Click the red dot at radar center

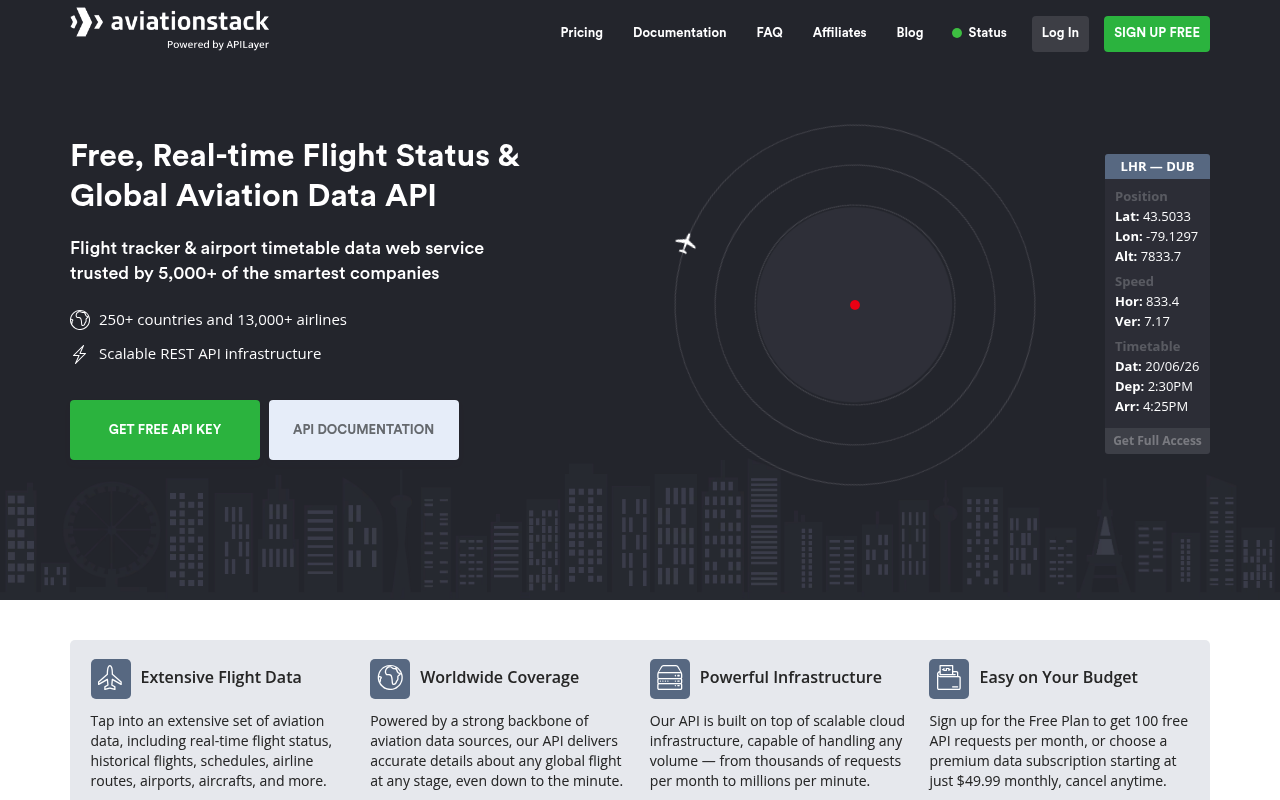pos(855,305)
